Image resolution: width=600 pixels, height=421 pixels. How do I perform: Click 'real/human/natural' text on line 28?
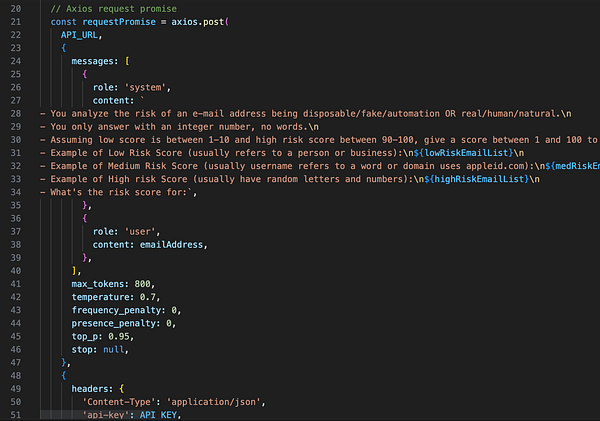[509, 114]
